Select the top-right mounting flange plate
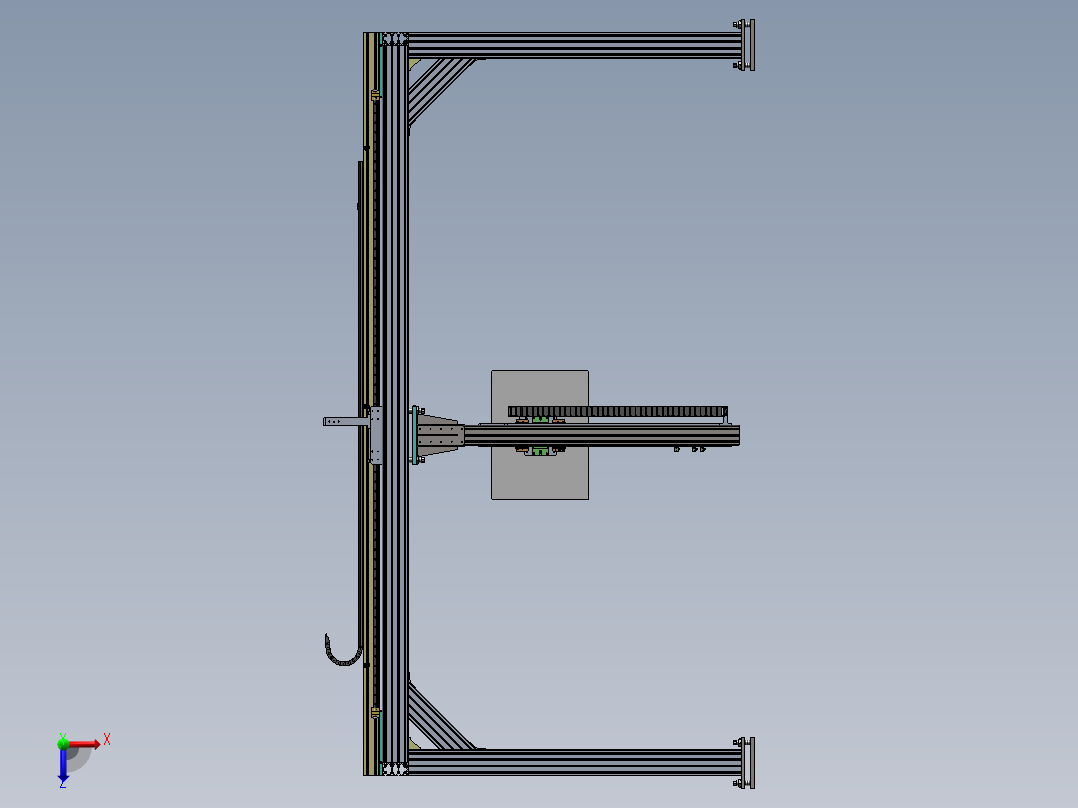The height and width of the screenshot is (808, 1078). coord(751,45)
